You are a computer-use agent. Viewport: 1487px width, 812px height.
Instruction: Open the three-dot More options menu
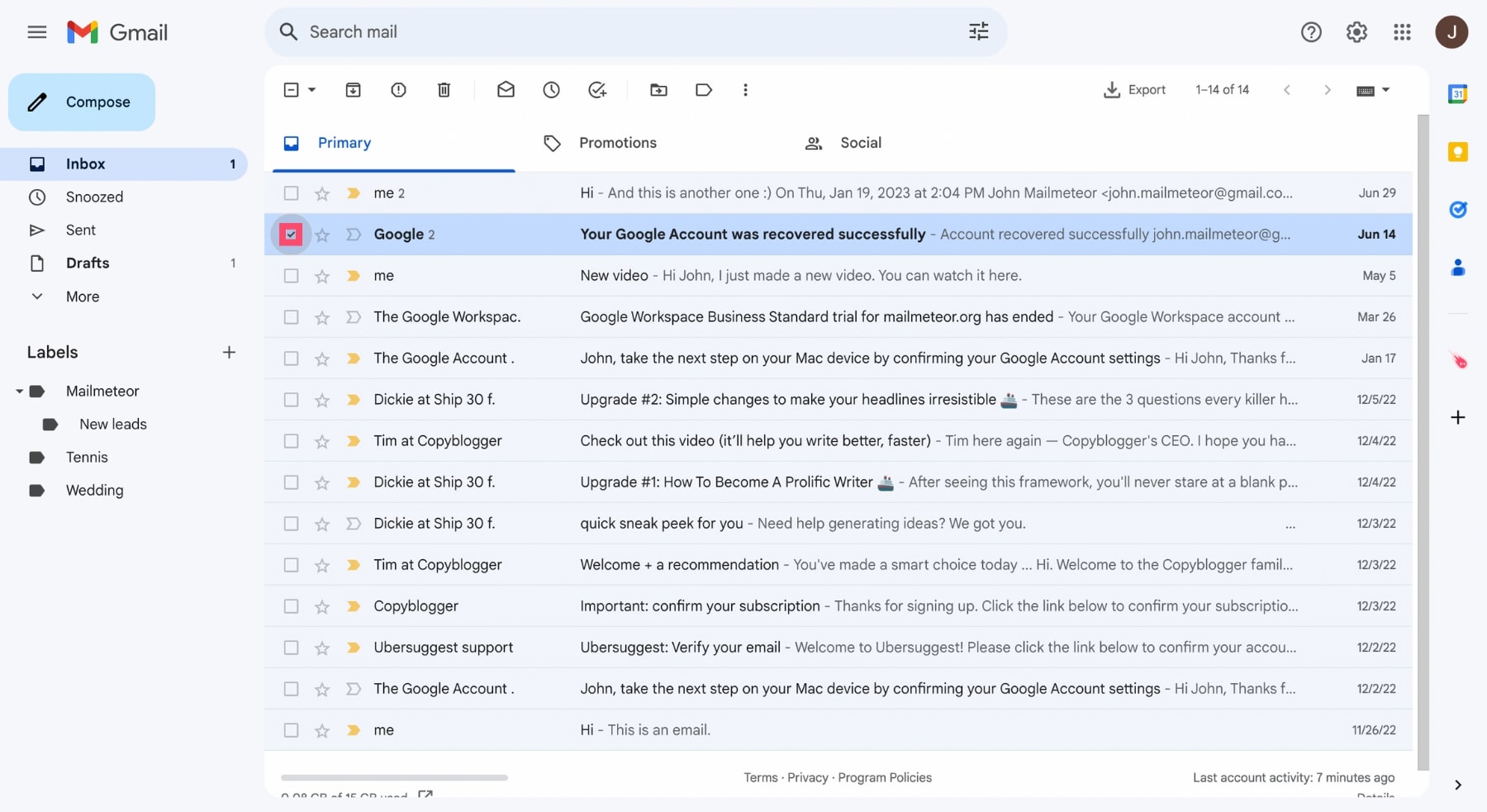[745, 90]
